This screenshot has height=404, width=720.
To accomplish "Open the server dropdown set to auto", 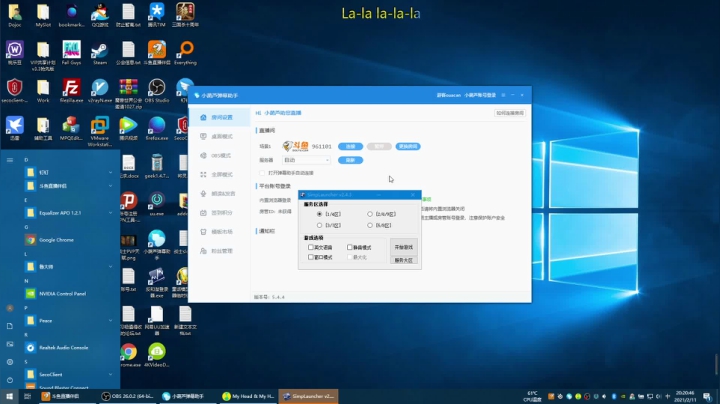I will 306,160.
